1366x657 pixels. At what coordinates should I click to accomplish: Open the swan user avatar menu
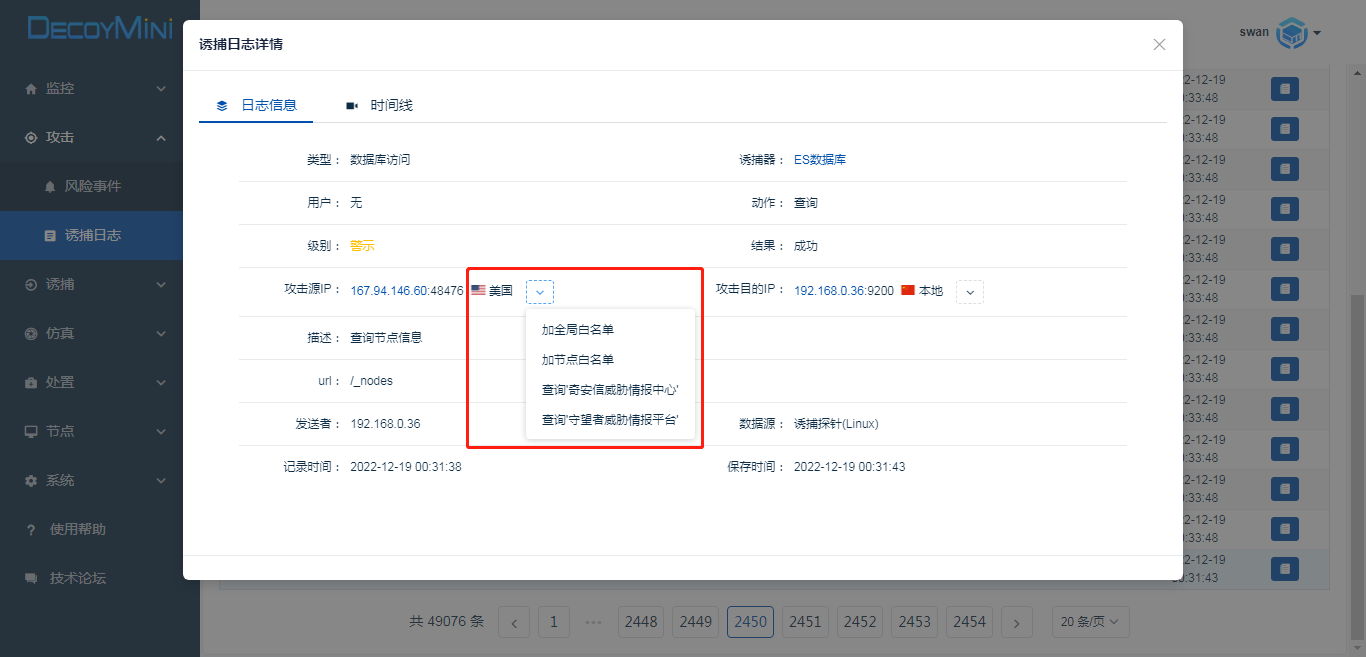(x=1295, y=32)
